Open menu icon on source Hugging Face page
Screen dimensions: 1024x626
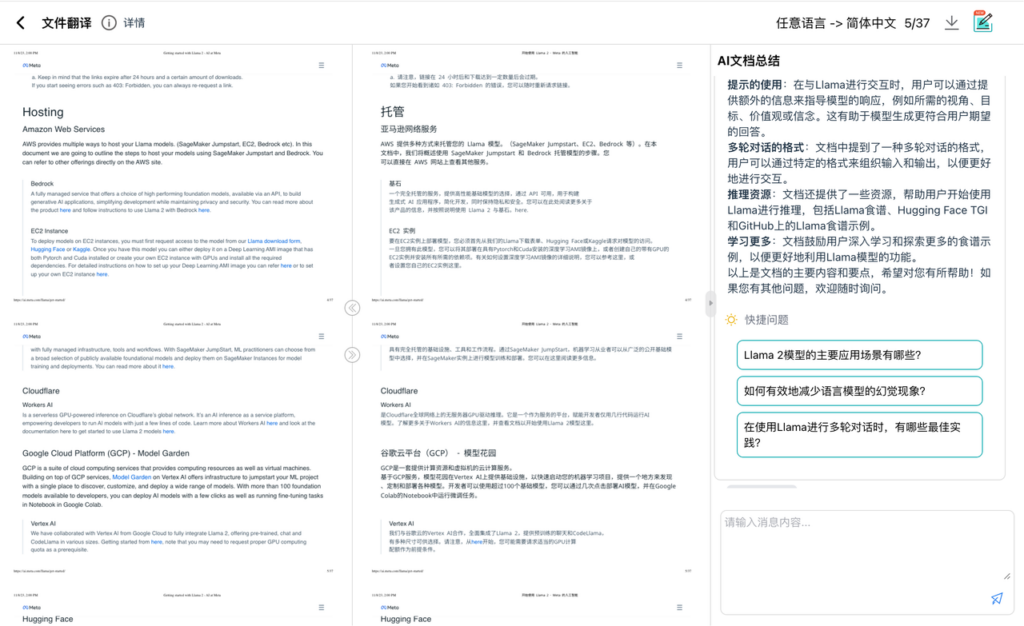click(321, 607)
